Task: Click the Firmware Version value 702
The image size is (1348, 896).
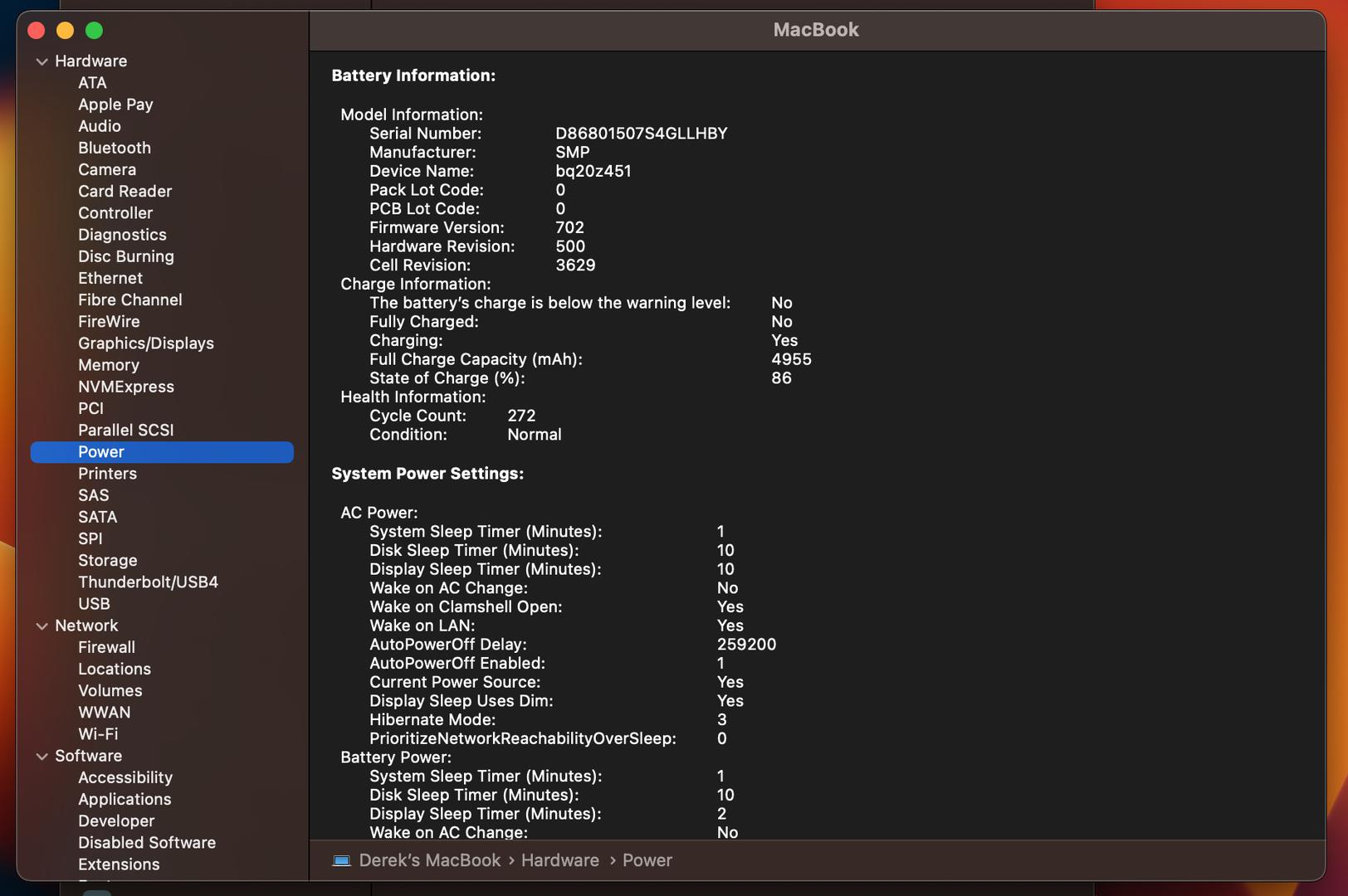Action: coord(569,227)
